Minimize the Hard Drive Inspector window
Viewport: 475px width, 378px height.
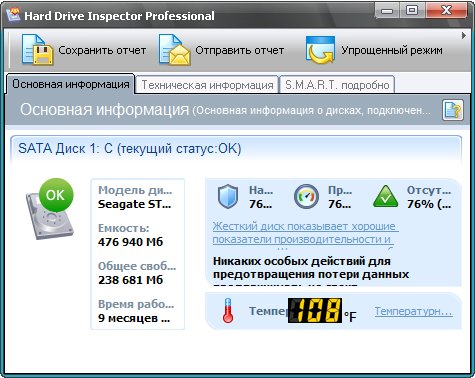[x=387, y=11]
